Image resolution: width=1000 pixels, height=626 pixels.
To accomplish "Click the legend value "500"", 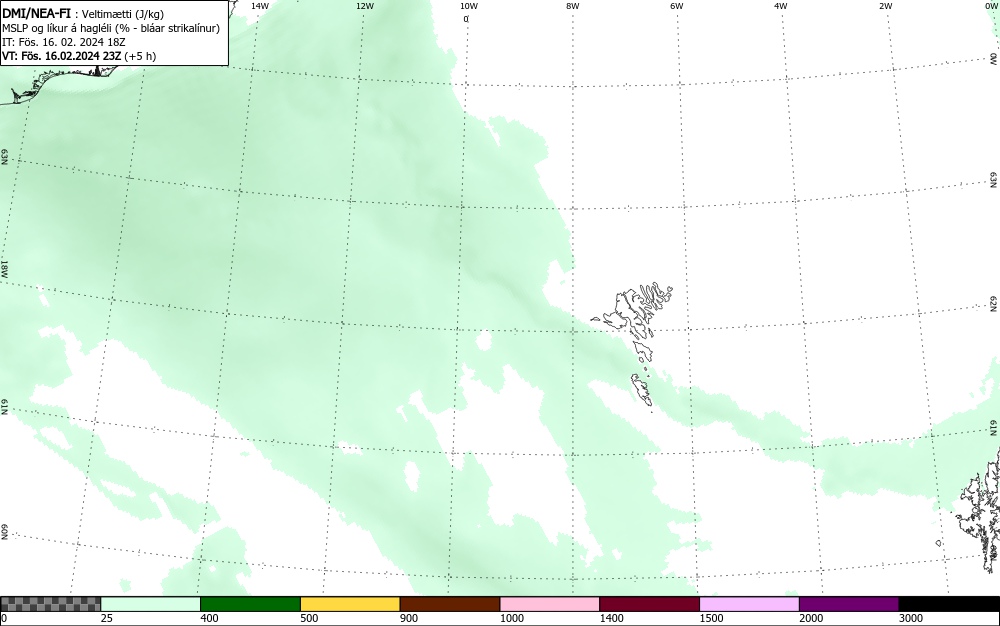I will pos(309,618).
